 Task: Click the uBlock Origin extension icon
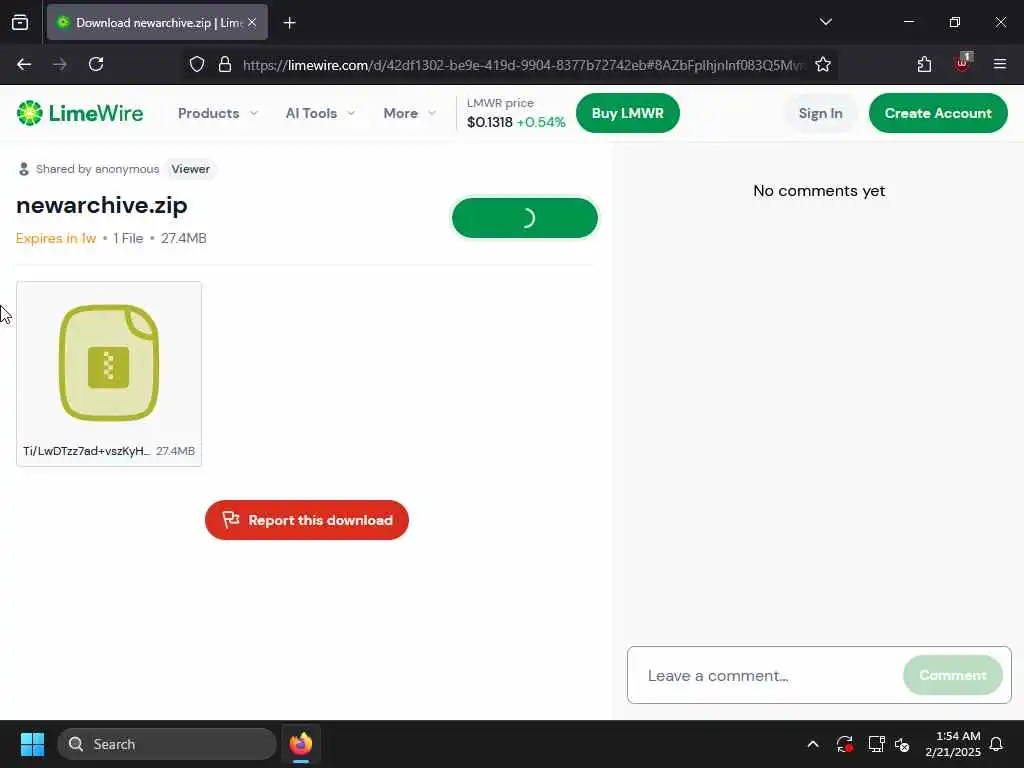962,63
